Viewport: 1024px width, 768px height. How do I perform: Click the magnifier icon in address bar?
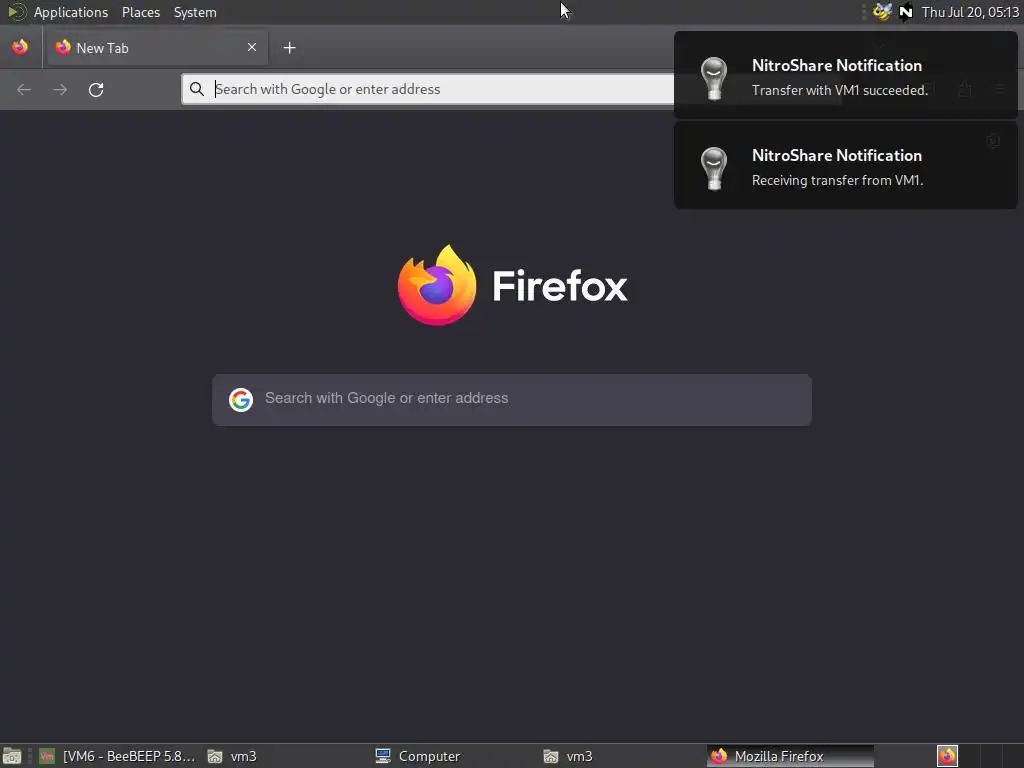pos(197,89)
